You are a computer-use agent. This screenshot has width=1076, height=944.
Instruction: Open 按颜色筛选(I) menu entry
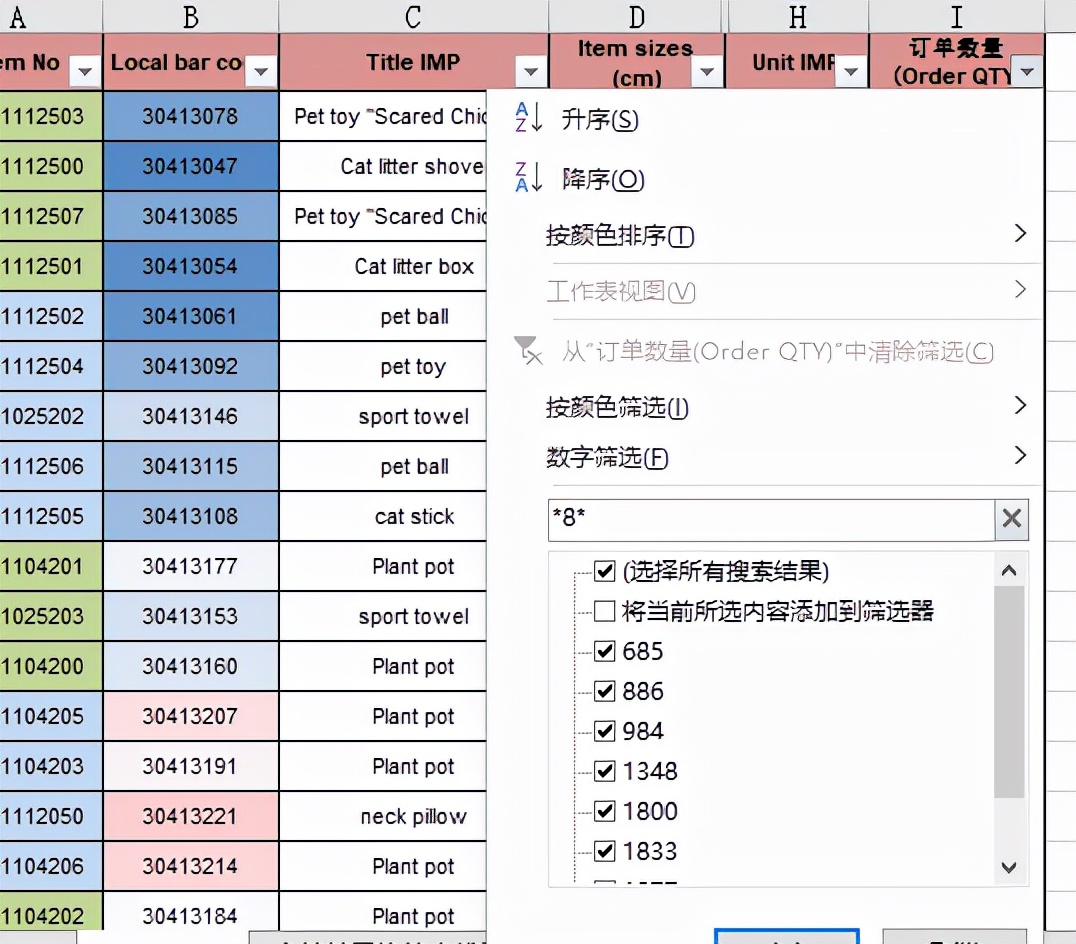point(617,408)
